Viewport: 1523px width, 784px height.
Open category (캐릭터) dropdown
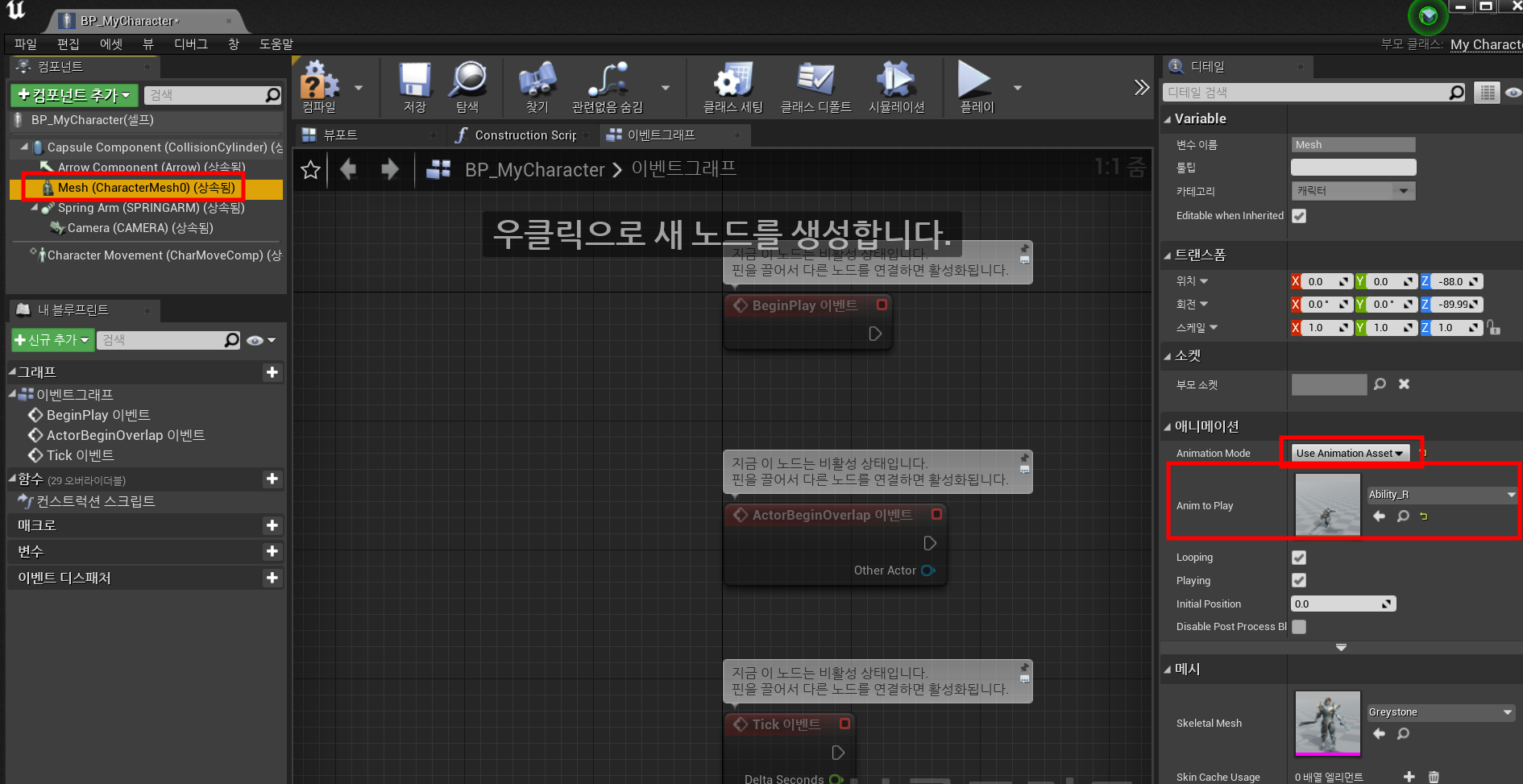[1353, 191]
